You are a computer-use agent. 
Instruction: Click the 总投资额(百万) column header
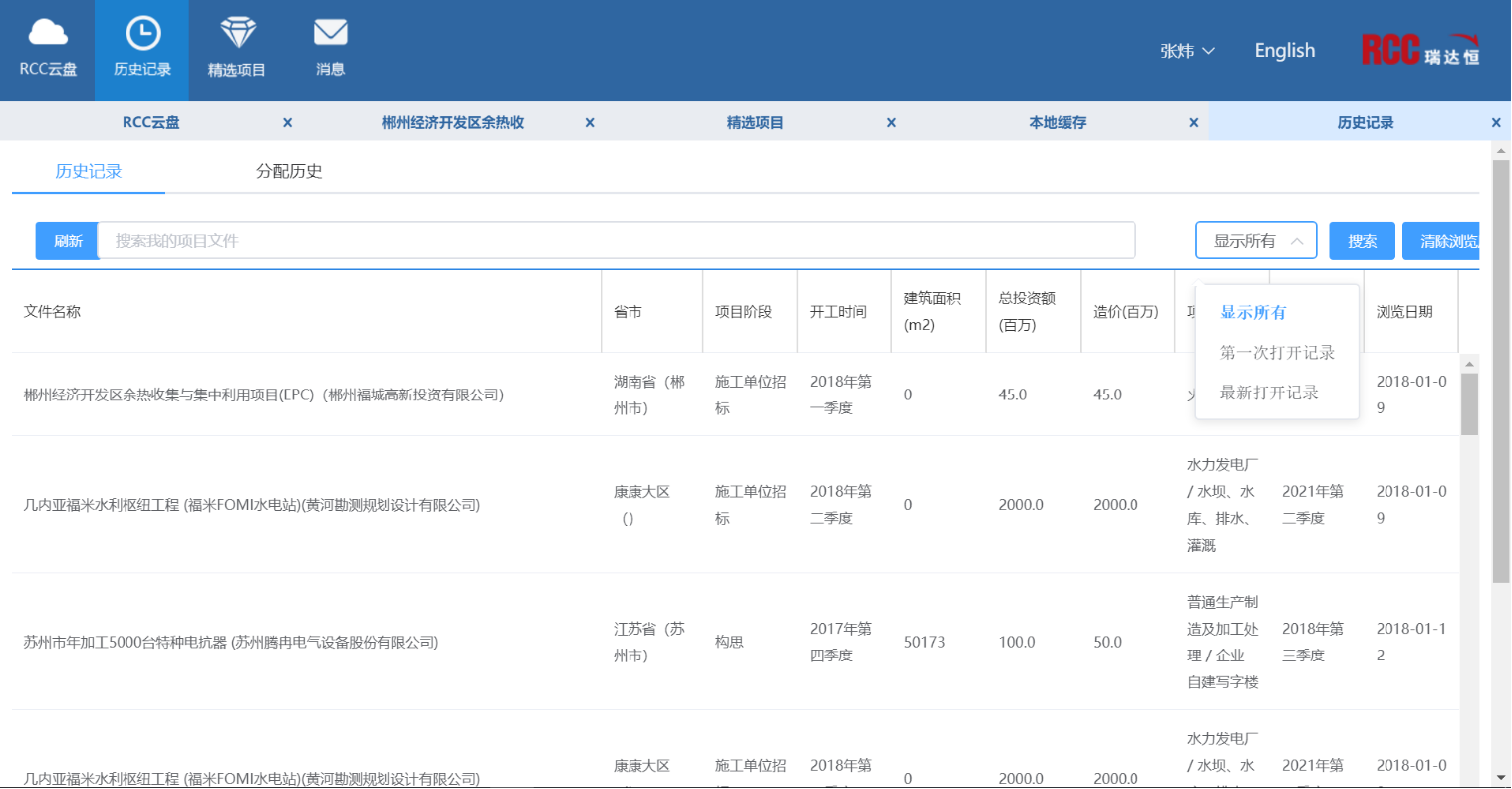pos(1028,311)
